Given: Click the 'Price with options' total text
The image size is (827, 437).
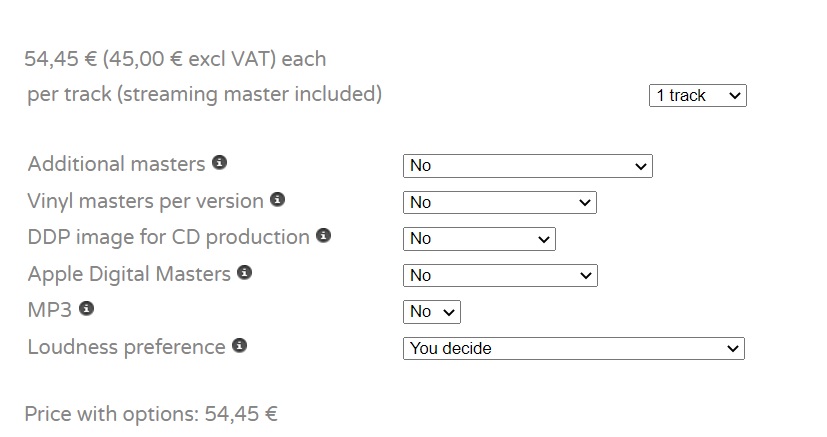Looking at the screenshot, I should pyautogui.click(x=151, y=414).
